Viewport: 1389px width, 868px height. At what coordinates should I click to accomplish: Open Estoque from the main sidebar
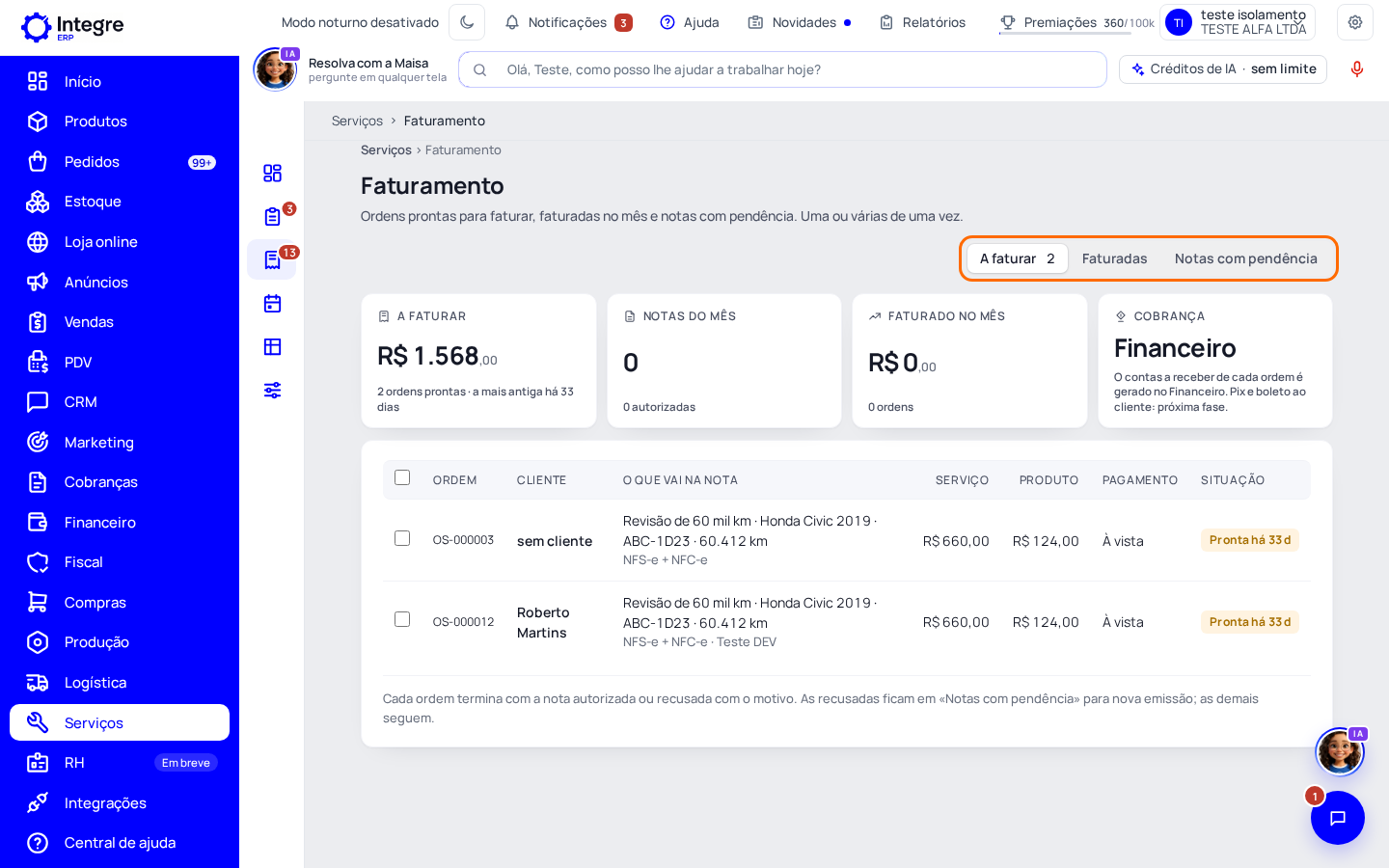click(120, 202)
